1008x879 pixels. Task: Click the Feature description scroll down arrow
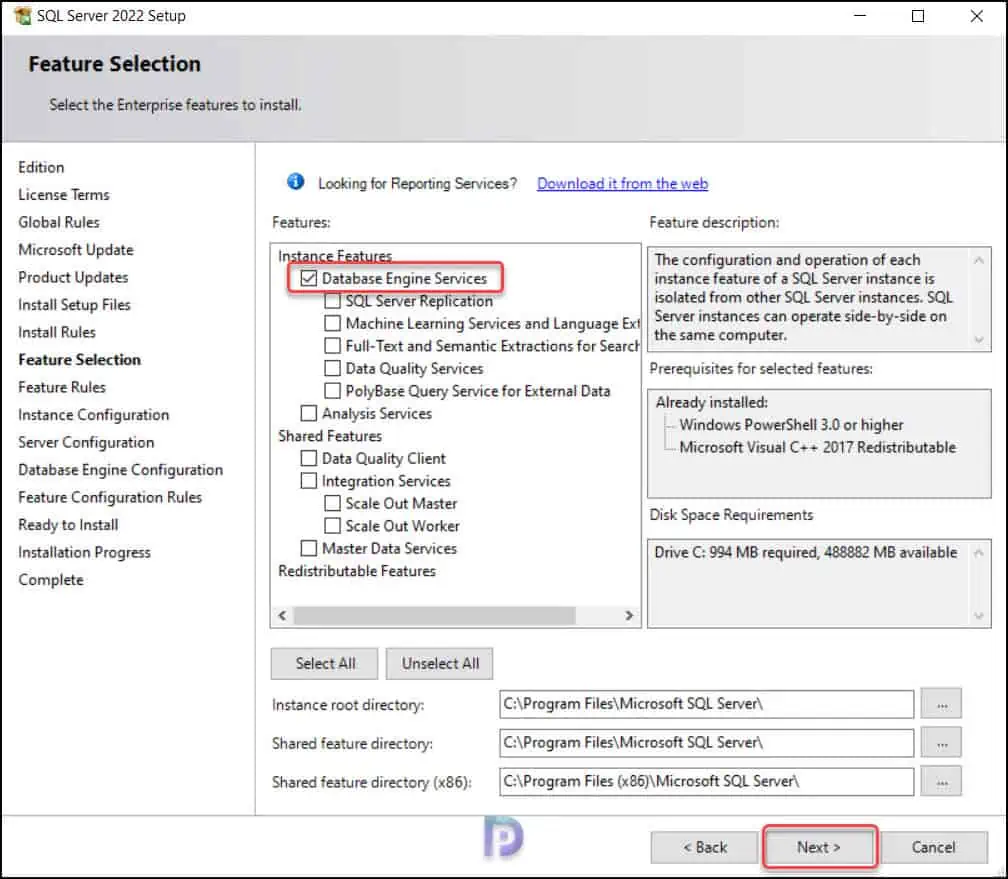979,340
